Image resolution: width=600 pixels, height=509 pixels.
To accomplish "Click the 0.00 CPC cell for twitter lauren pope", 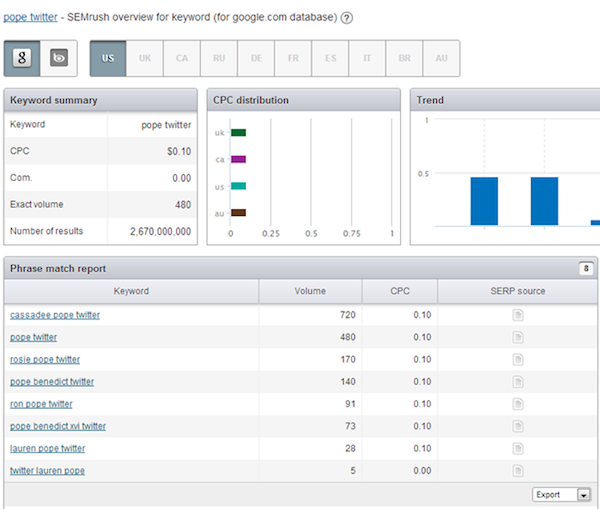I will 422,470.
